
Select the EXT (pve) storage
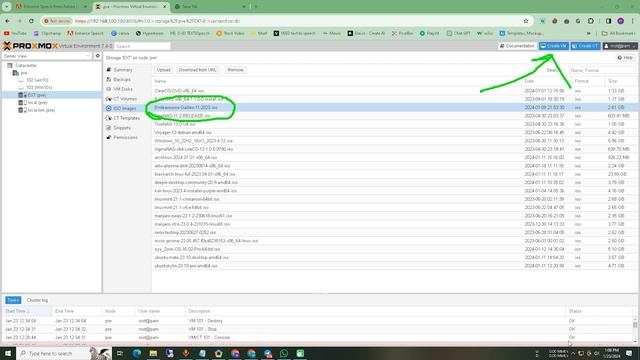36,95
